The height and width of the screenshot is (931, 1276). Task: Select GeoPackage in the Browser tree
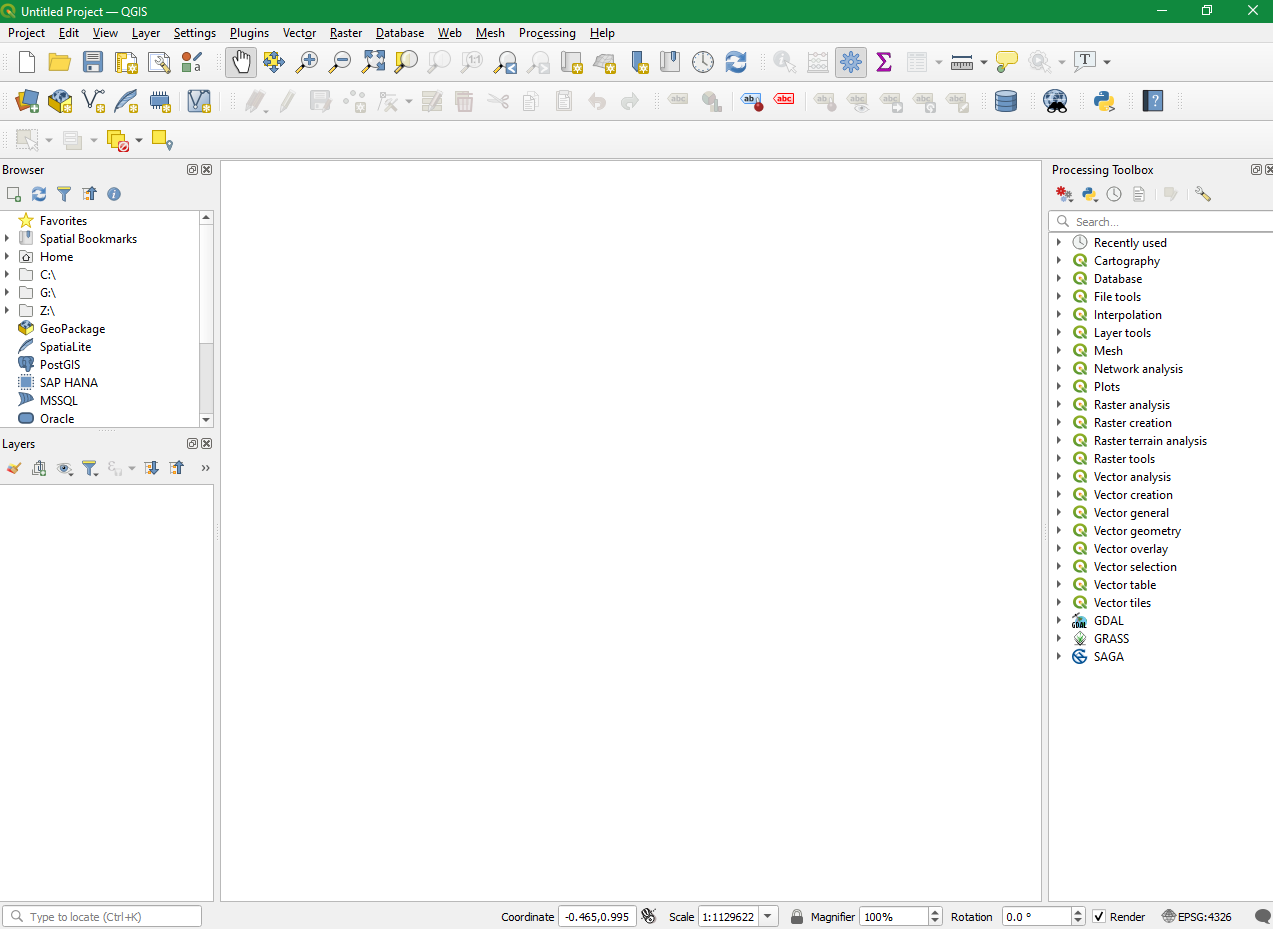click(x=72, y=329)
